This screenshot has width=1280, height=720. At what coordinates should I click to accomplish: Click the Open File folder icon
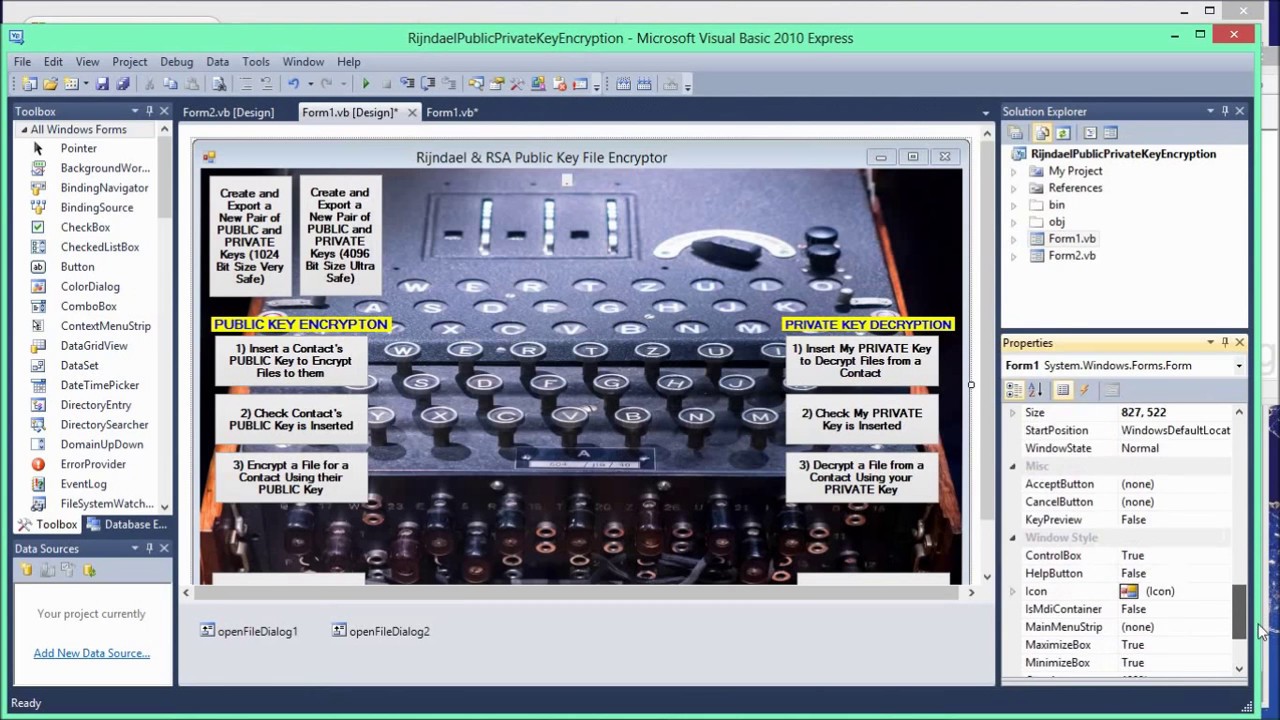(x=50, y=85)
